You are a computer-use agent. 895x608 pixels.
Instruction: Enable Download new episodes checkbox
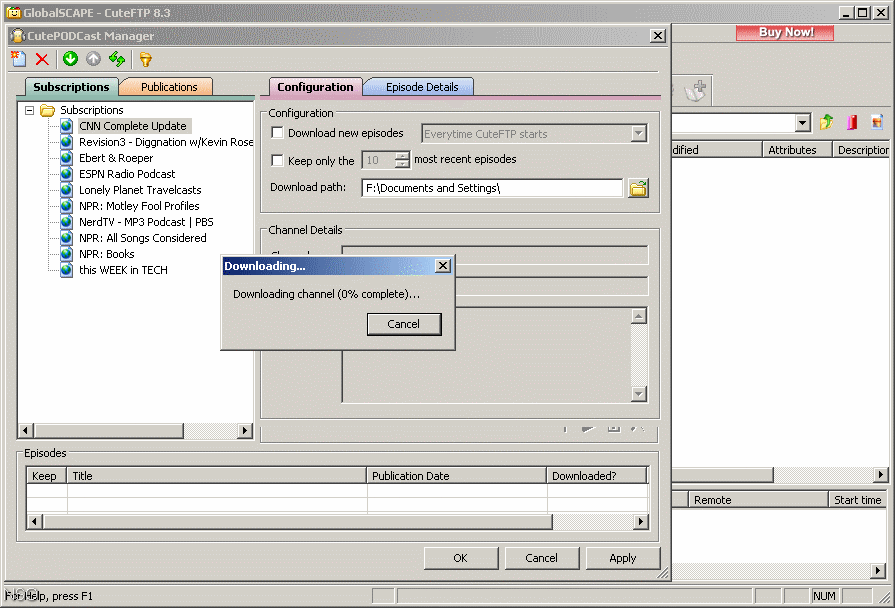277,132
